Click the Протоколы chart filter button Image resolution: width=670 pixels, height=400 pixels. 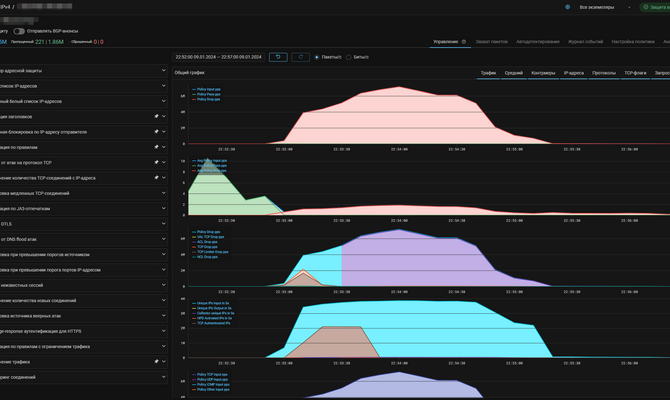click(x=604, y=73)
